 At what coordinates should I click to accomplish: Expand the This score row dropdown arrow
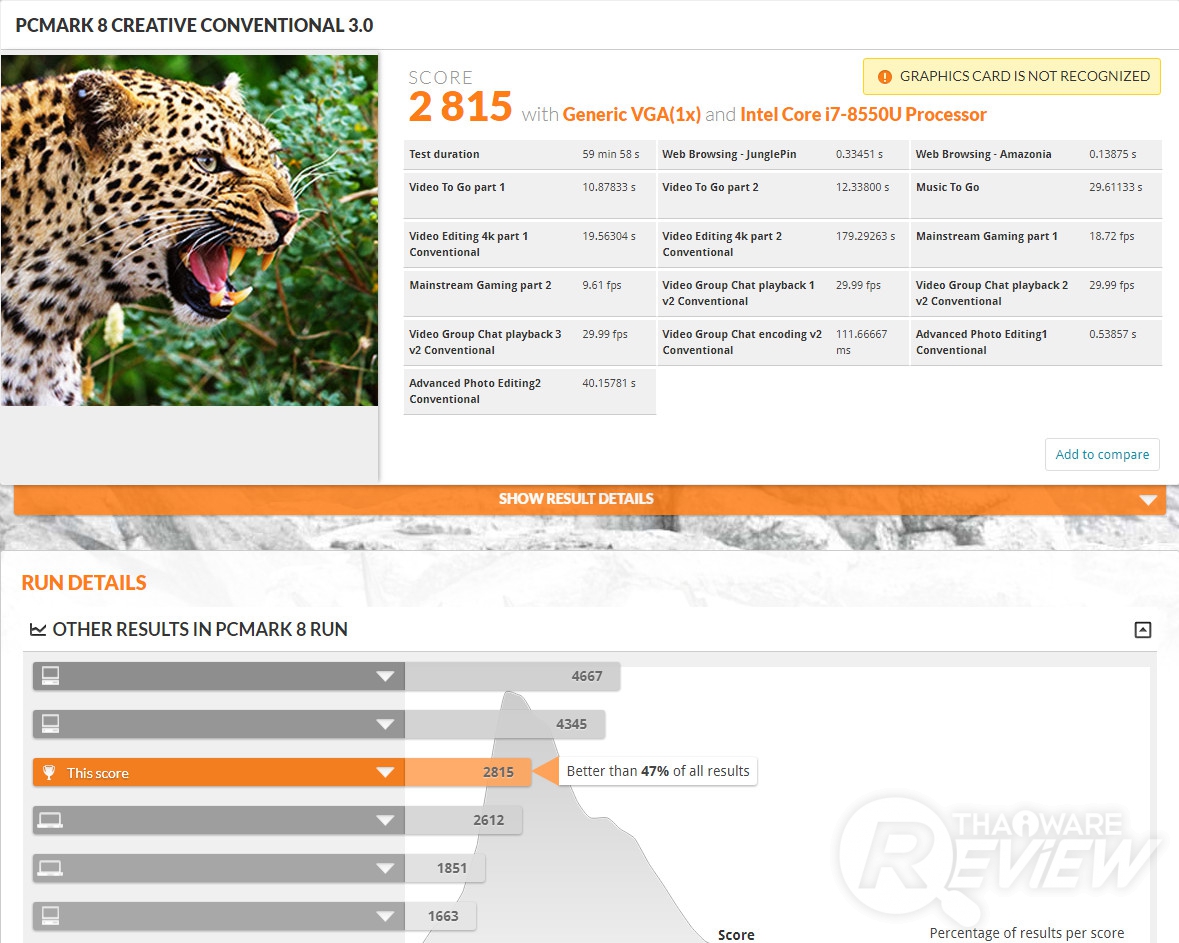[x=385, y=772]
